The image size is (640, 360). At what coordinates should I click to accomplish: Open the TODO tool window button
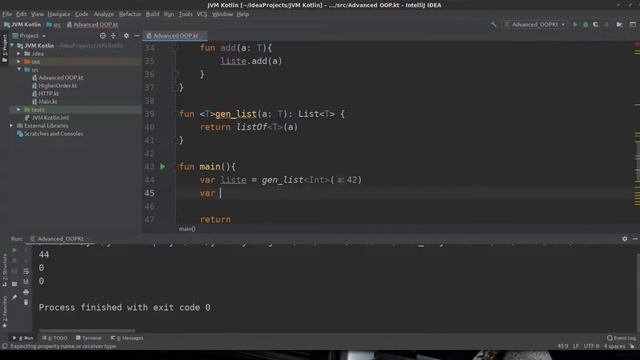click(x=55, y=338)
